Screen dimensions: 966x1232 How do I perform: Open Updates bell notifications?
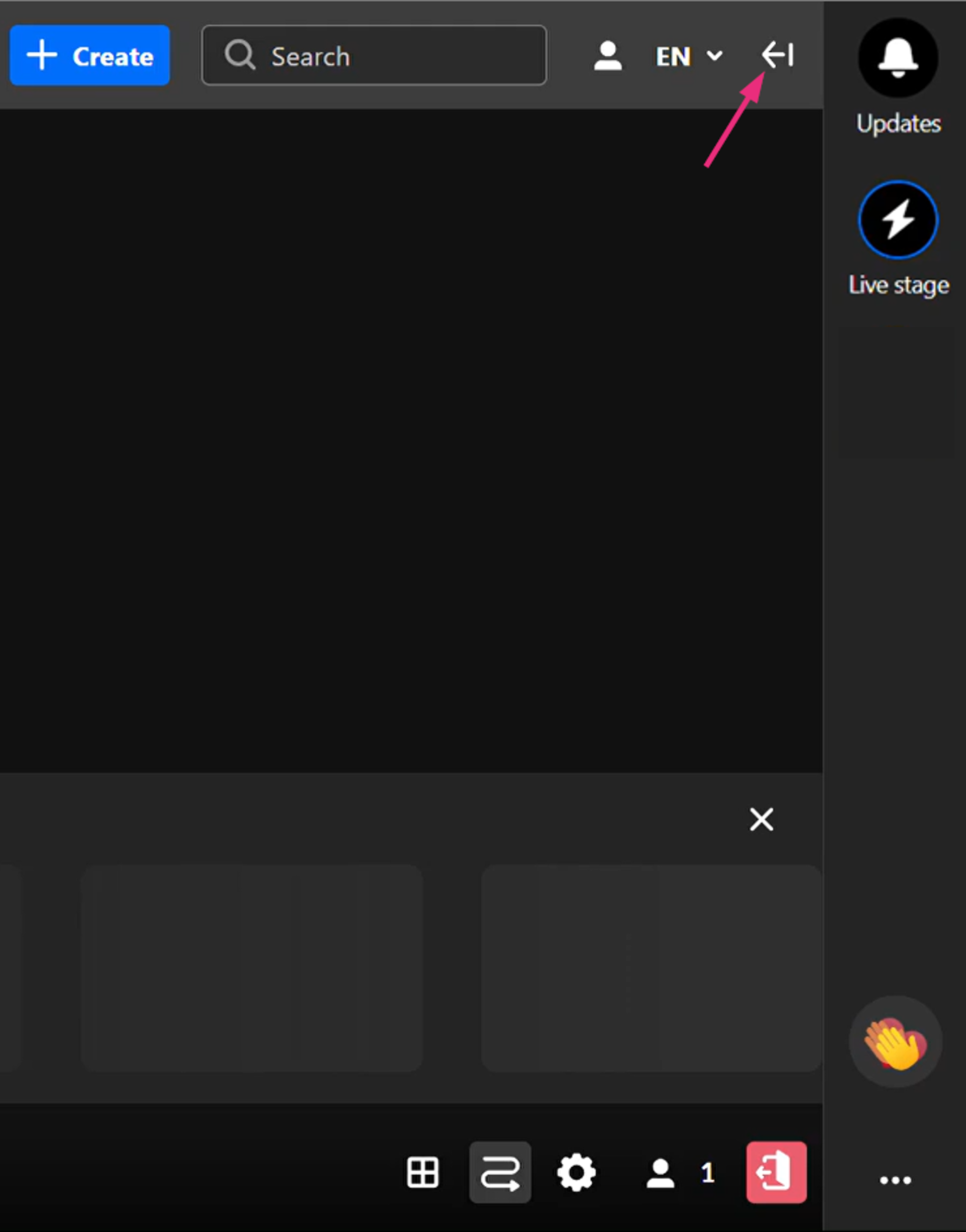coord(898,58)
